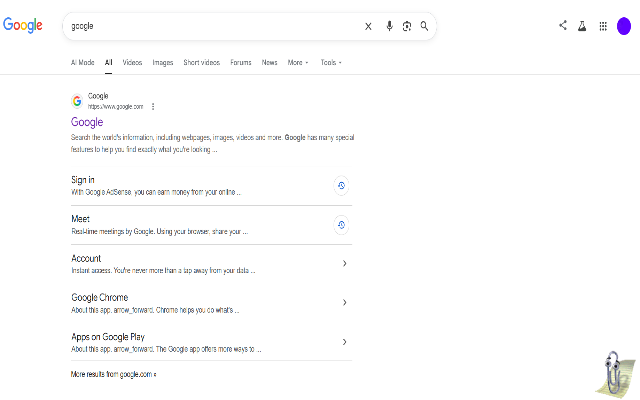
Task: Open Search Labs flask icon
Action: [x=582, y=27]
